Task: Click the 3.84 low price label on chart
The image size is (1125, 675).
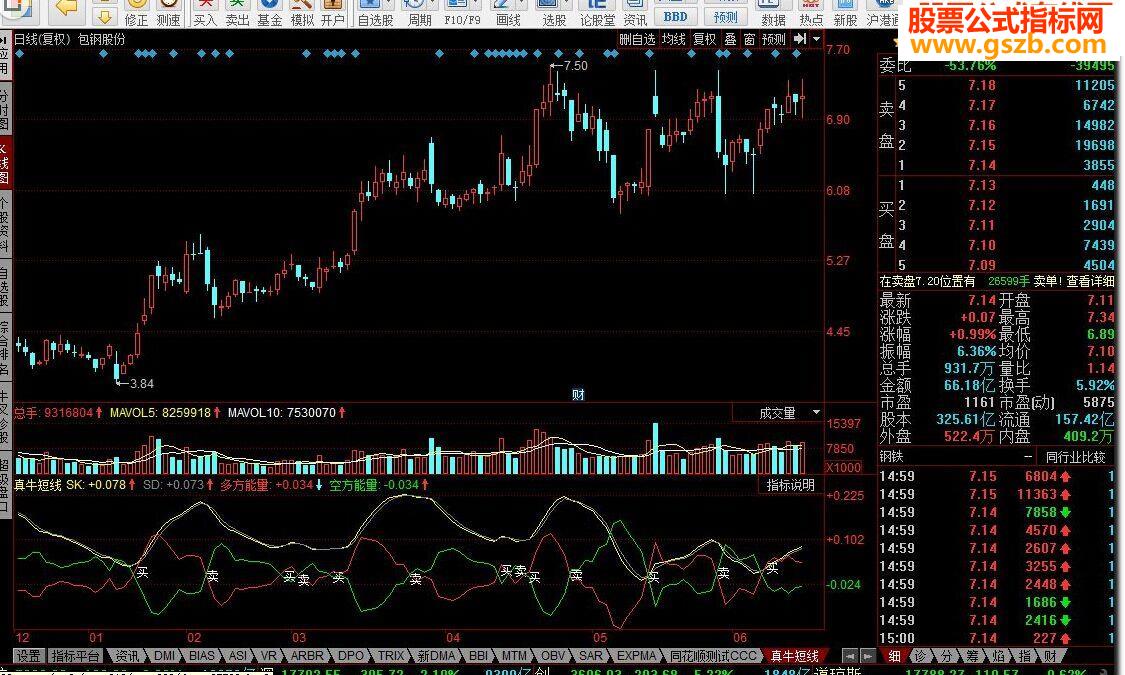Action: pyautogui.click(x=141, y=384)
